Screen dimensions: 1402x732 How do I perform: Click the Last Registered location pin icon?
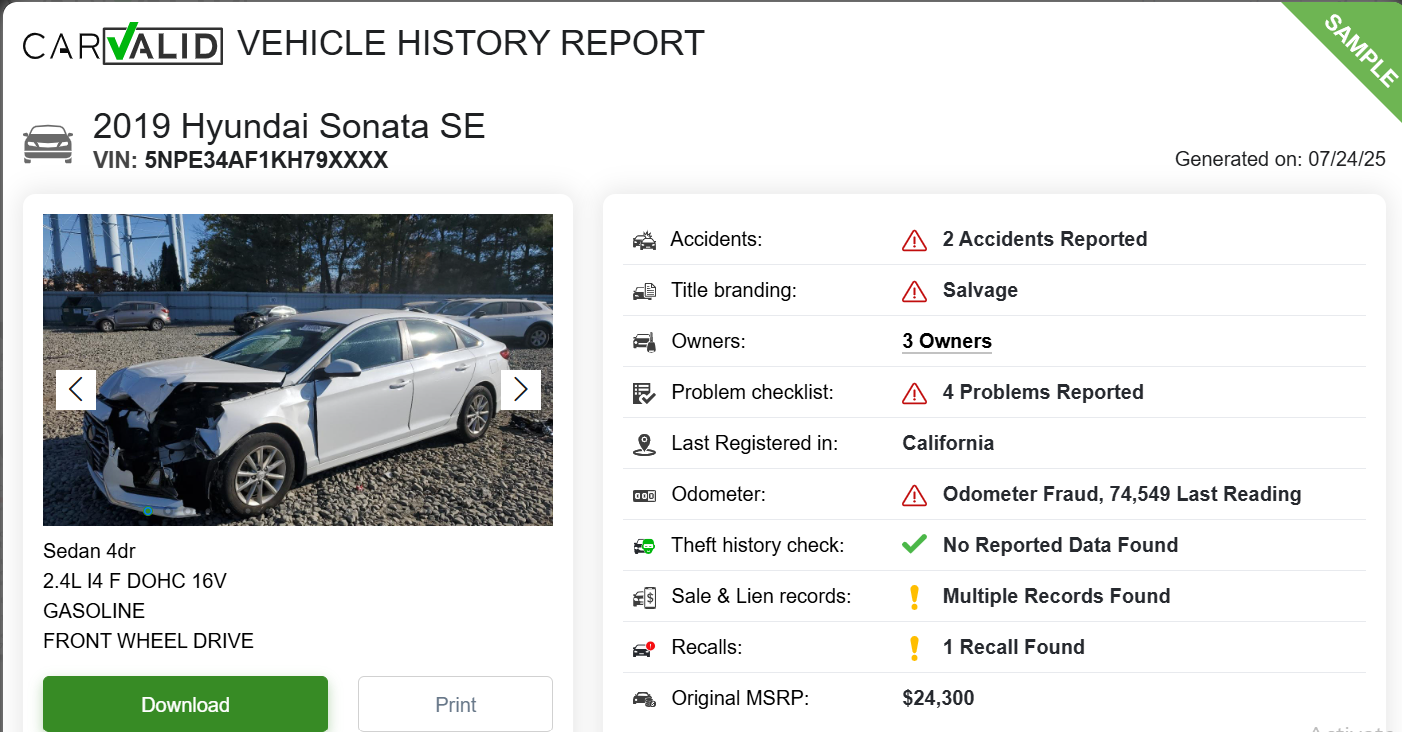coord(644,444)
